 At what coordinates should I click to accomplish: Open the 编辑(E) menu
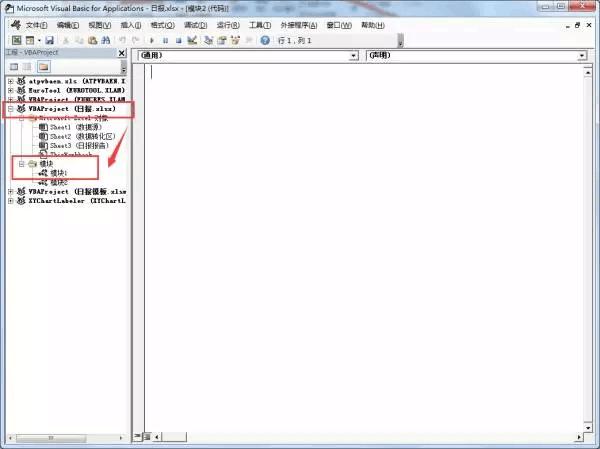pos(68,25)
